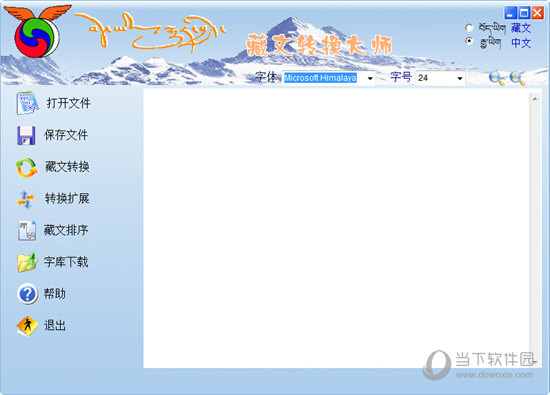
Task: Click the 藏文排序 document icon
Action: click(27, 230)
